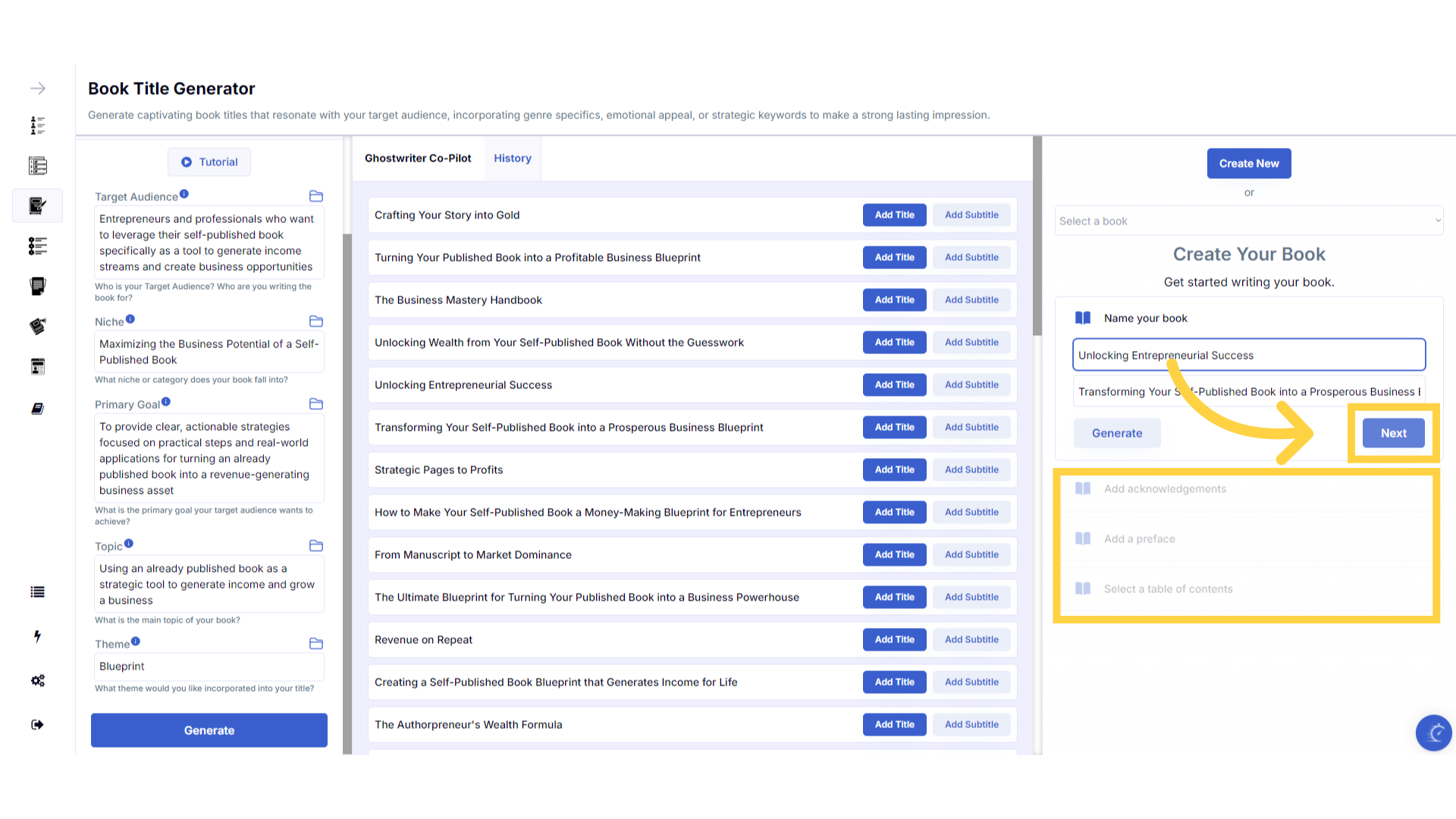This screenshot has height=819, width=1456.
Task: Click the list icon in lower sidebar
Action: tap(37, 592)
